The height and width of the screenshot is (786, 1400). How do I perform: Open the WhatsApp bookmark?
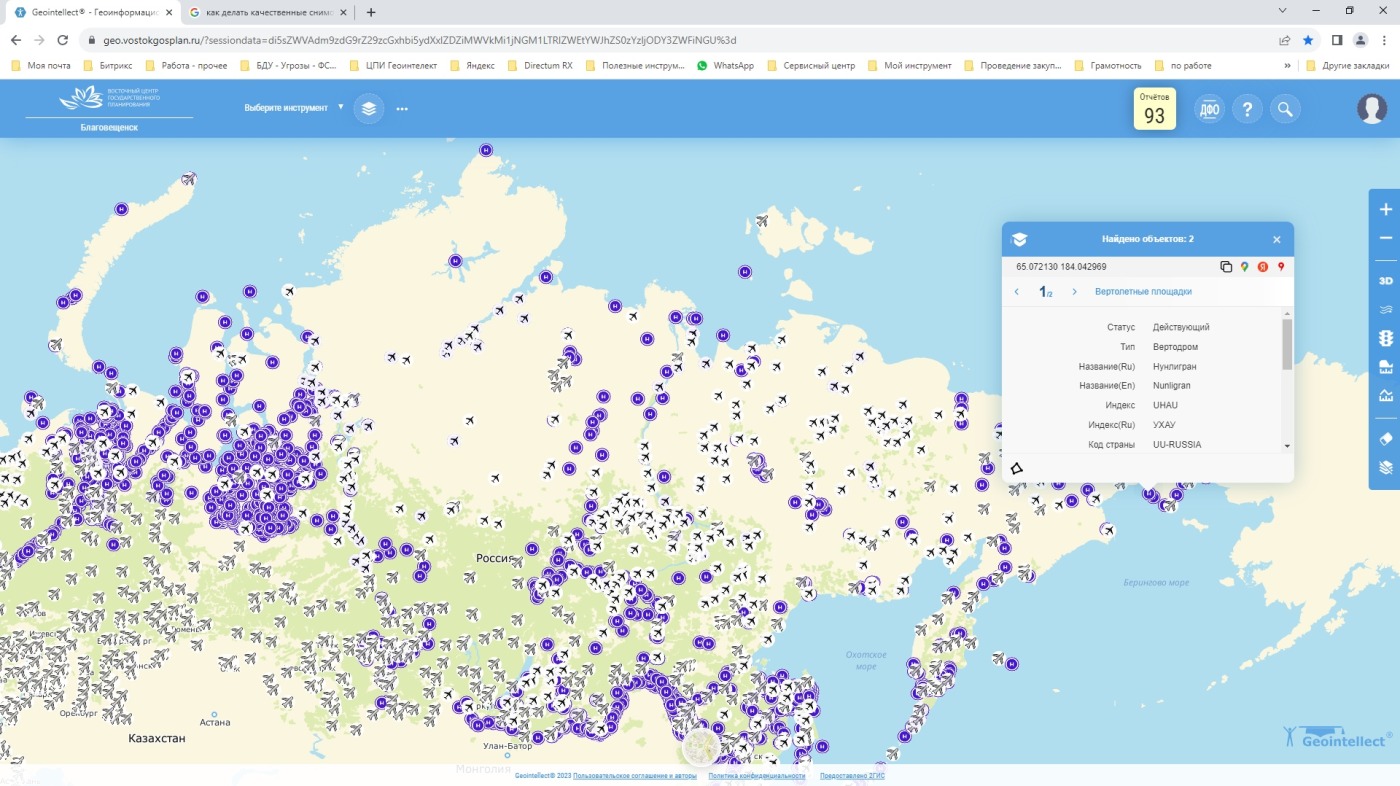click(725, 65)
